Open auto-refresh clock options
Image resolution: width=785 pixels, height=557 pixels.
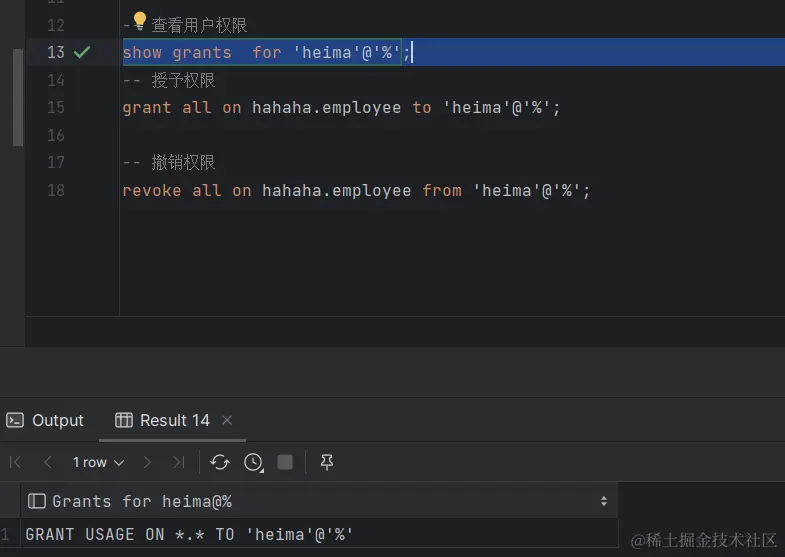[253, 462]
